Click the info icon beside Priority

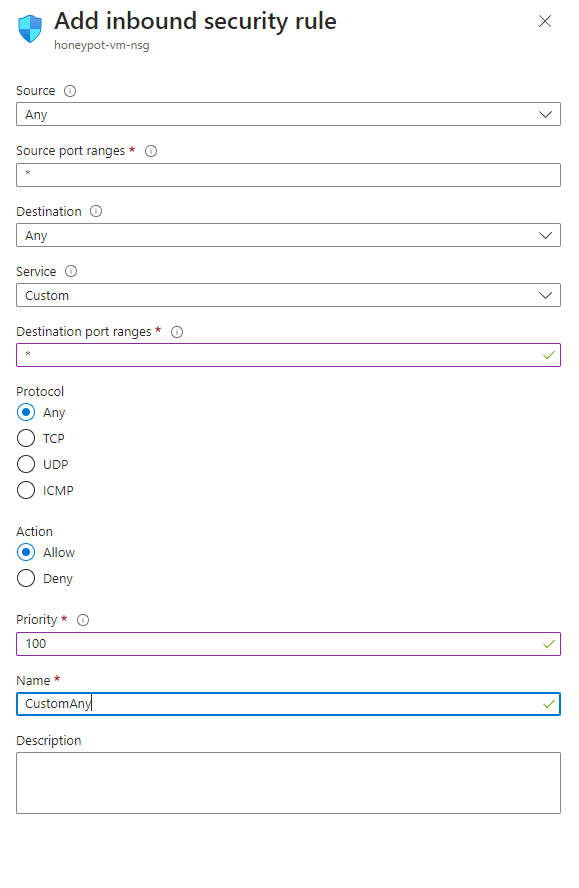83,620
